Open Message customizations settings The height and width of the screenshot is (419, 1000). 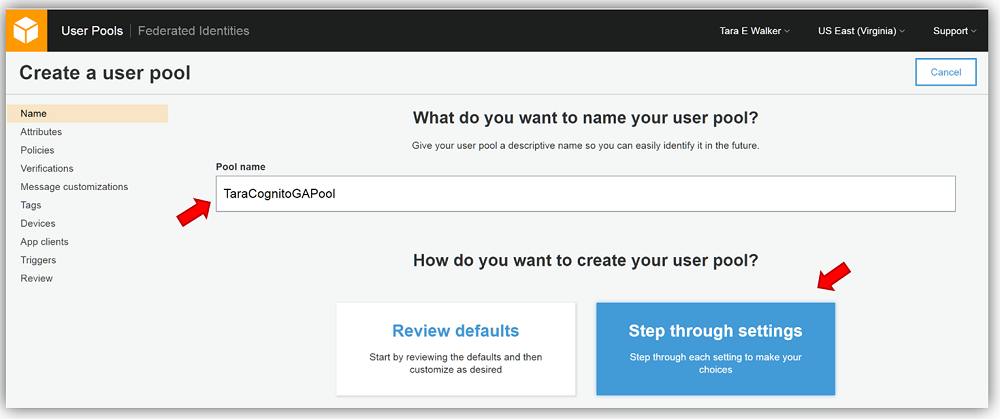point(74,187)
